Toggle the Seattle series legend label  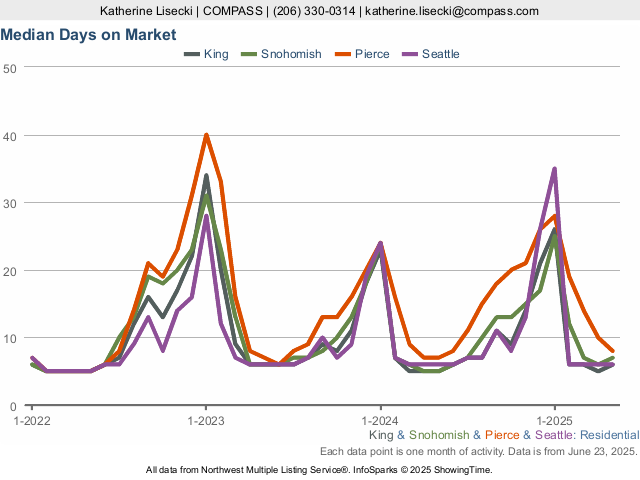tap(441, 54)
